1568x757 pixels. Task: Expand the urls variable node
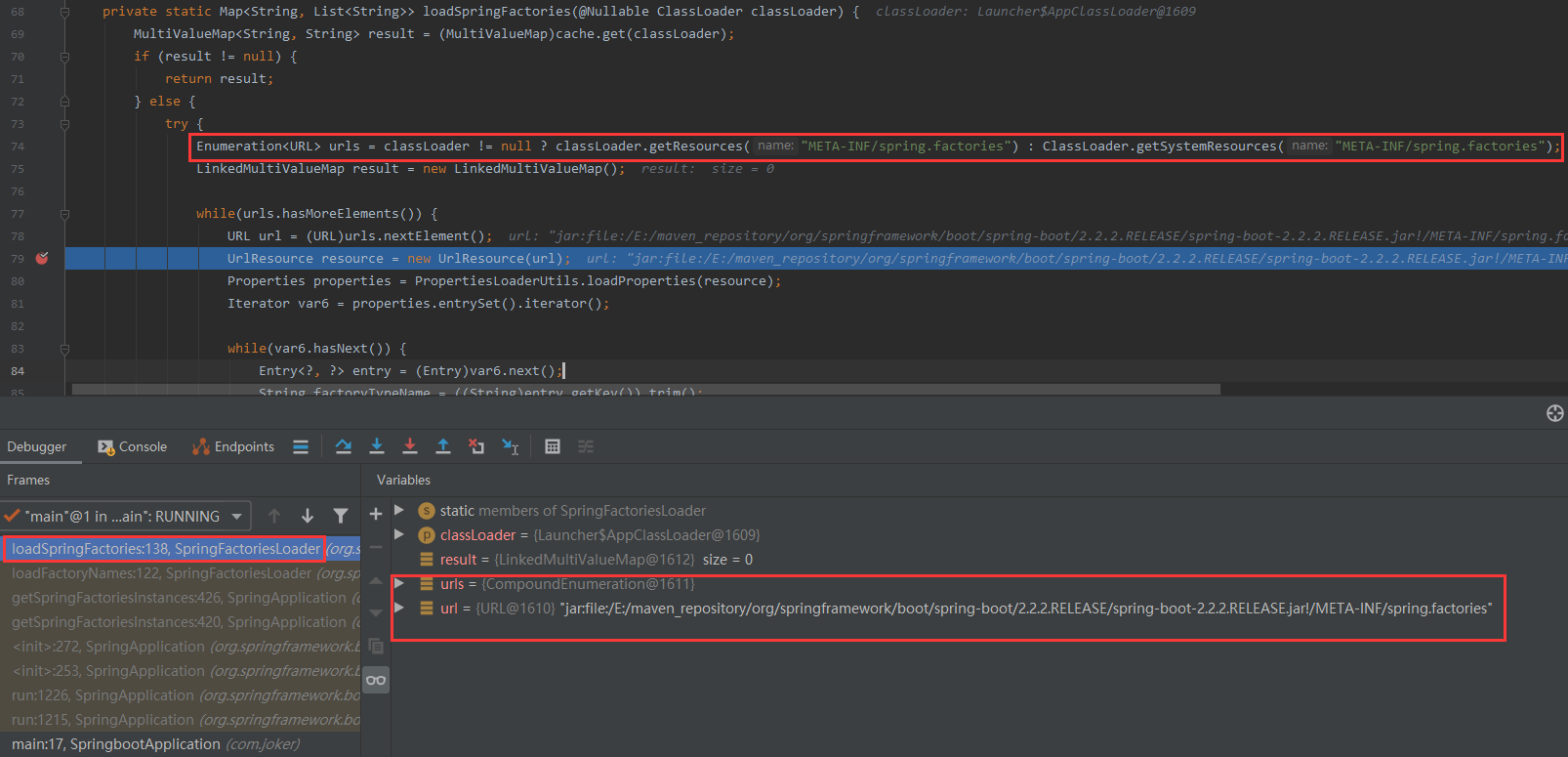(x=399, y=583)
